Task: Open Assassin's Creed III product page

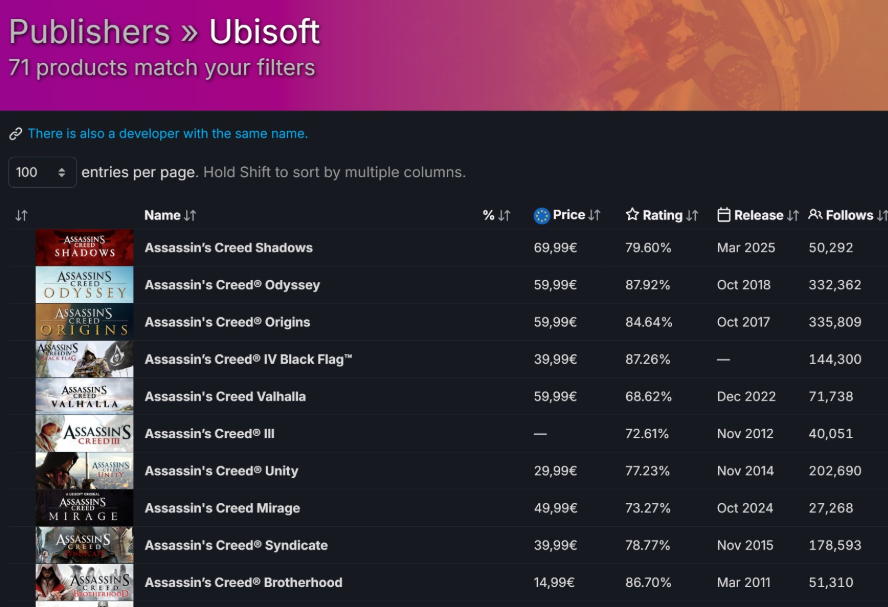Action: coord(210,434)
